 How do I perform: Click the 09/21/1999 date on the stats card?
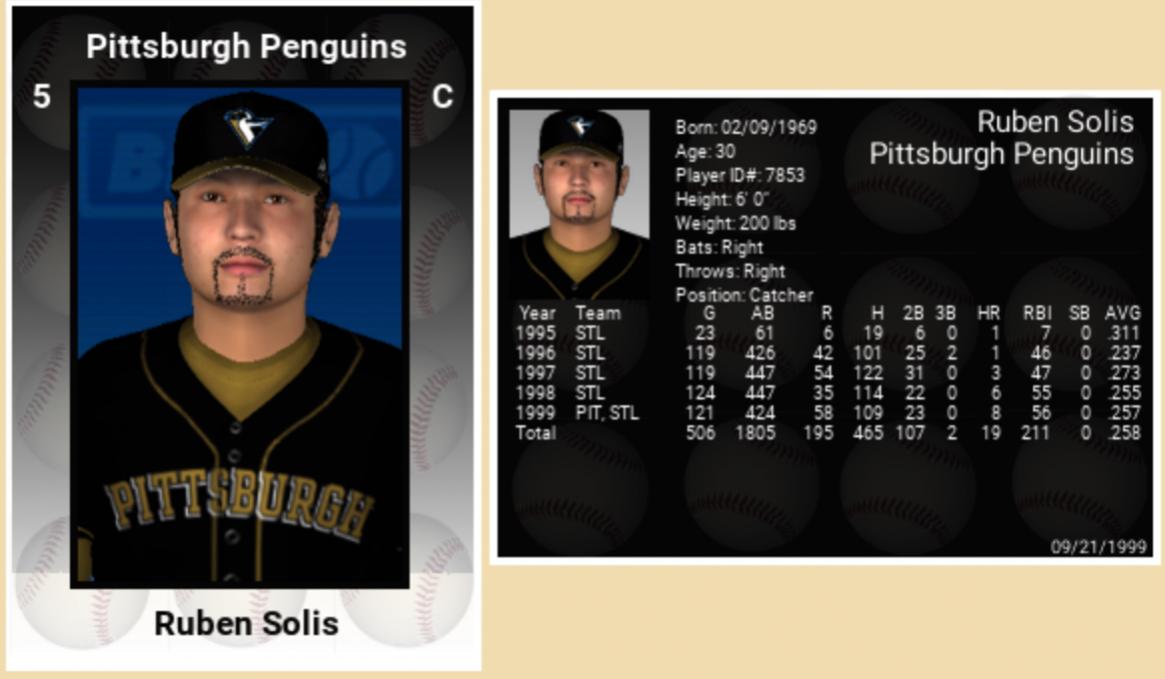click(x=1098, y=546)
